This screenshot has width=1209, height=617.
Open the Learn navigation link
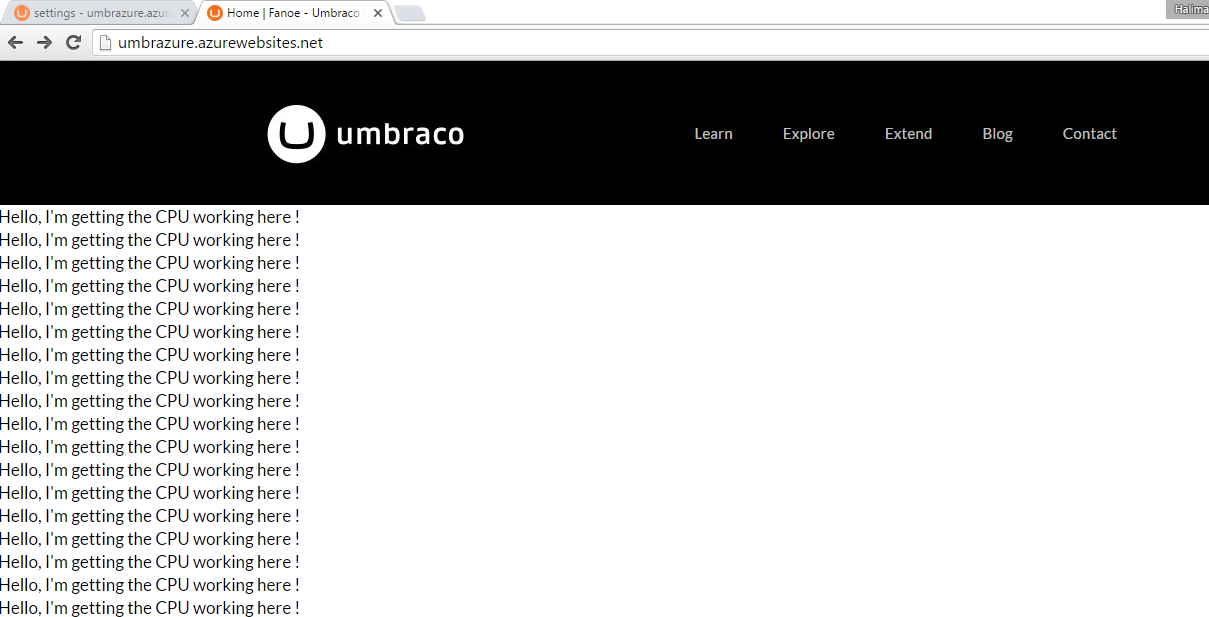pyautogui.click(x=713, y=134)
